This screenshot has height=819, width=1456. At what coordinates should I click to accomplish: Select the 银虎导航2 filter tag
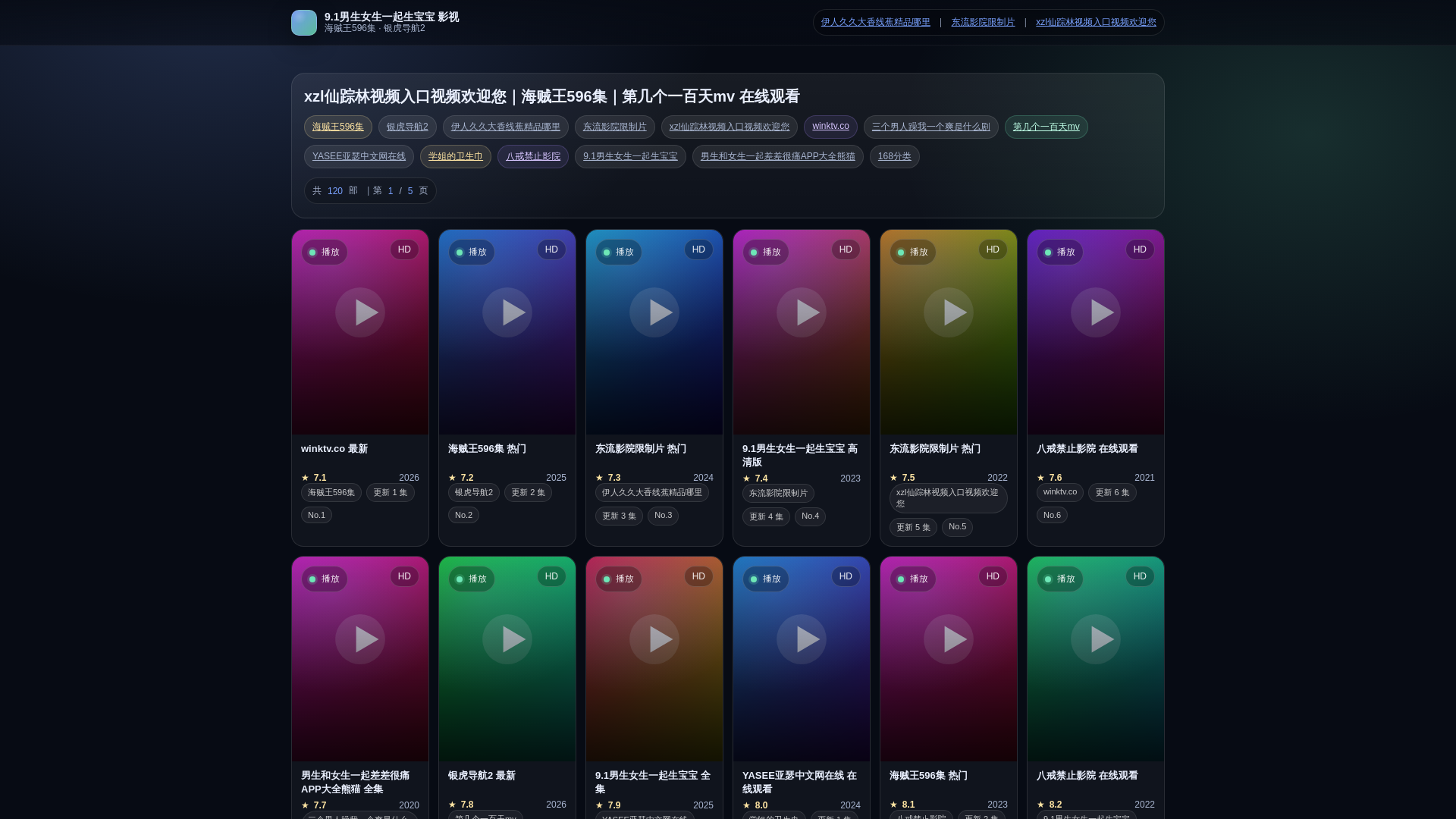click(407, 127)
